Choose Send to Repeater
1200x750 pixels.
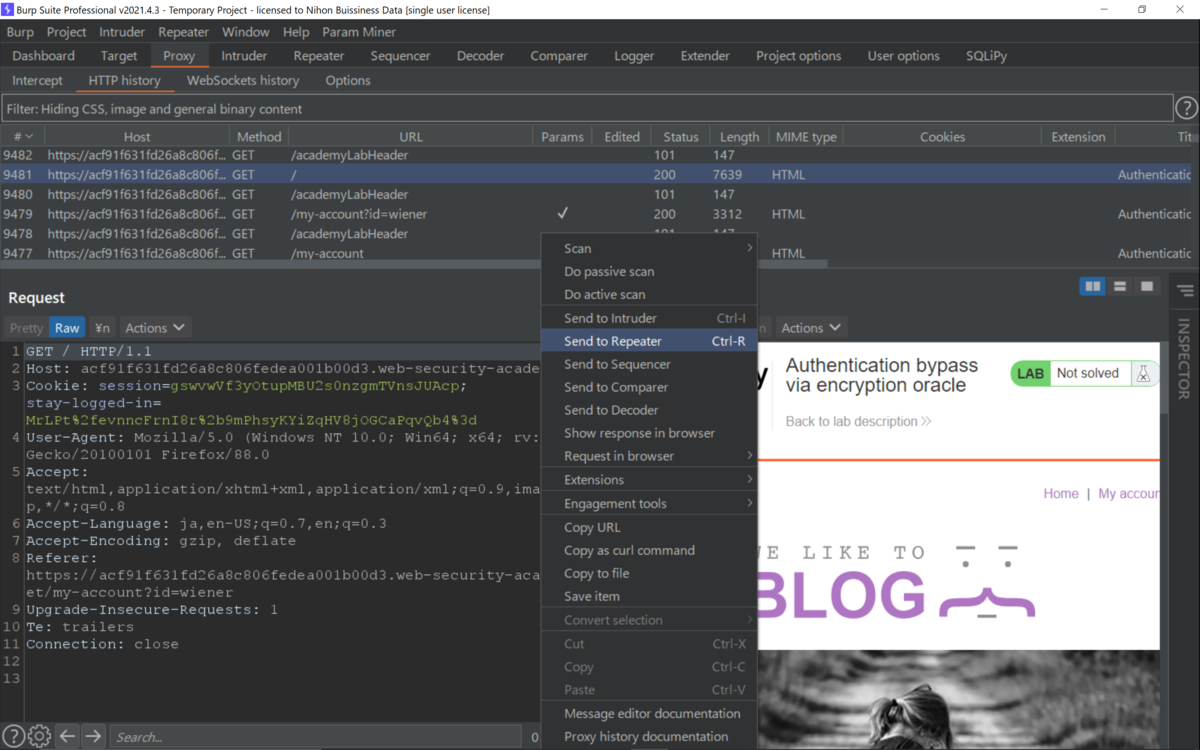click(x=648, y=341)
